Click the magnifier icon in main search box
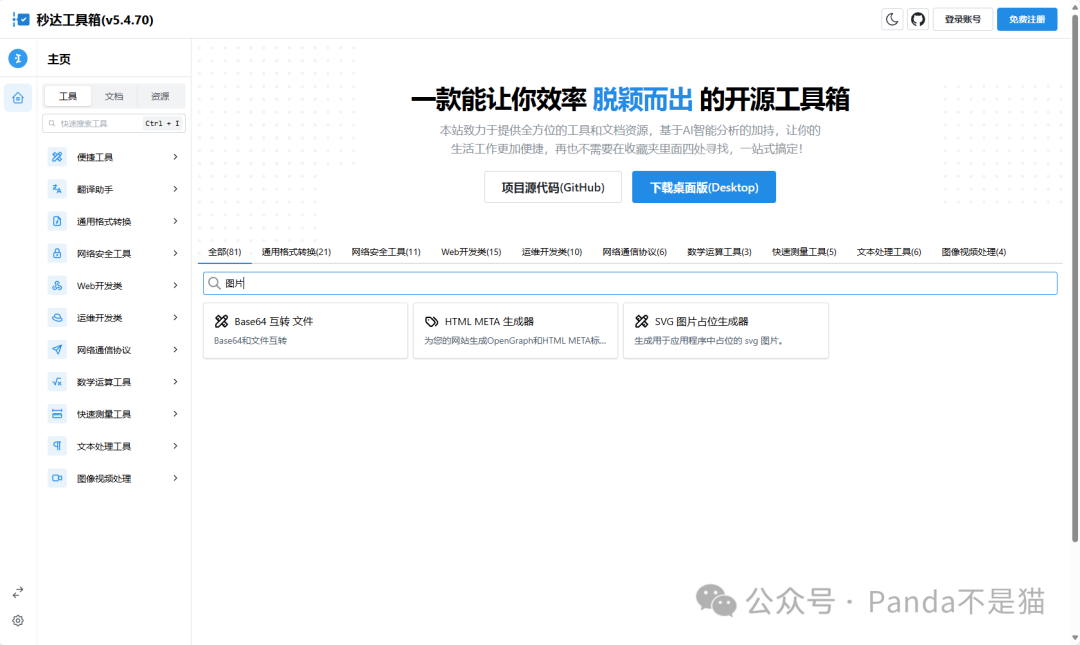Image resolution: width=1080 pixels, height=645 pixels. pyautogui.click(x=214, y=283)
